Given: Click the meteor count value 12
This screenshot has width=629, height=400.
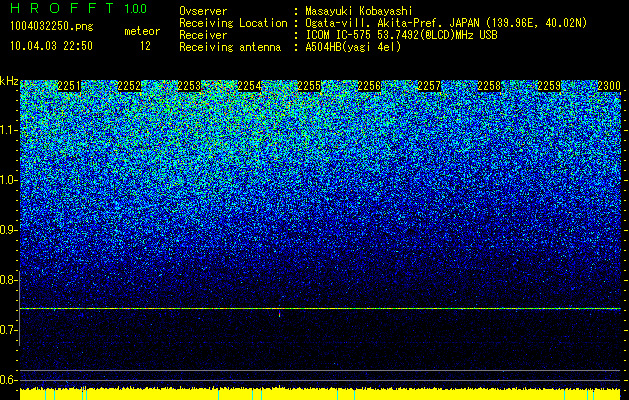Looking at the screenshot, I should pos(145,46).
